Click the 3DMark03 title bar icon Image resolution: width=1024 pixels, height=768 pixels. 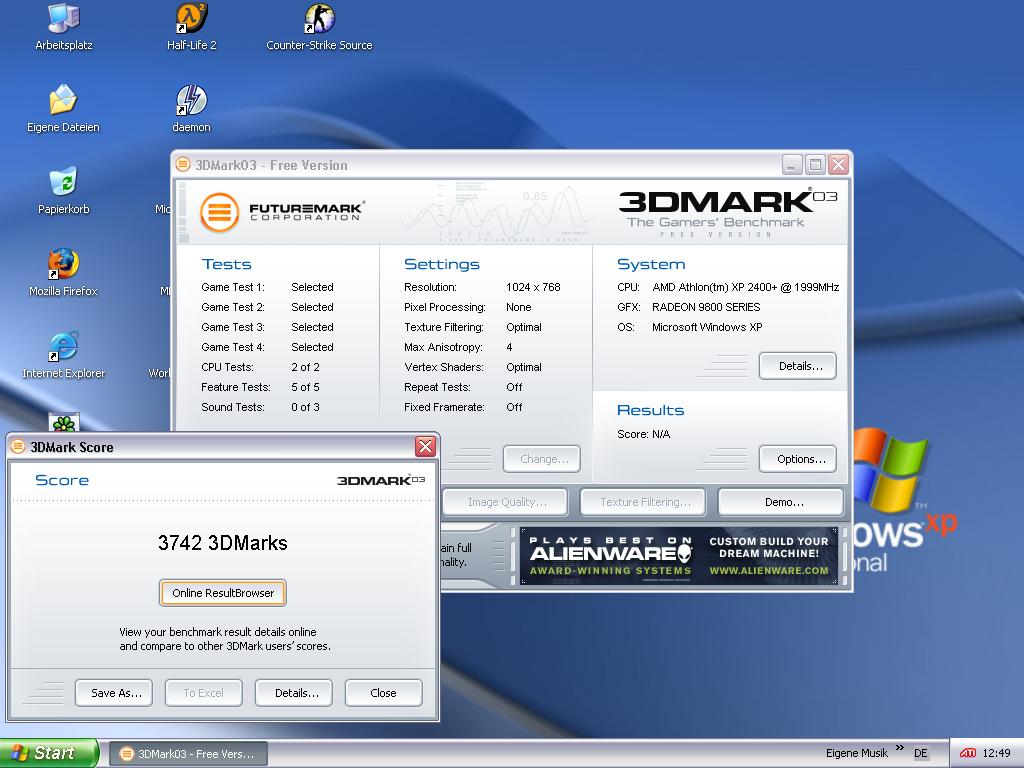[184, 165]
